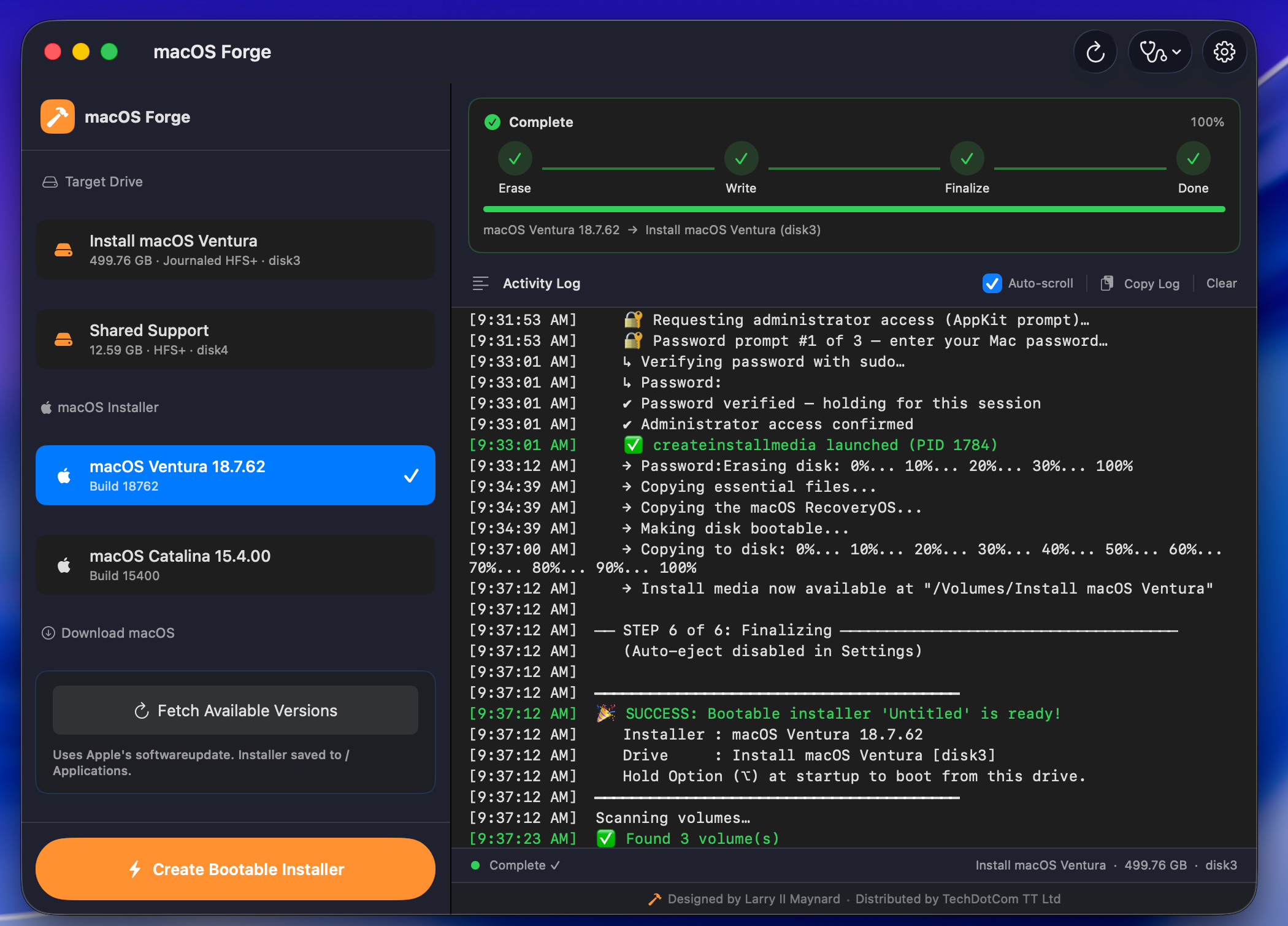Viewport: 1288px width, 926px height.
Task: Click the drive icon next to Target Drive
Action: pyautogui.click(x=50, y=182)
